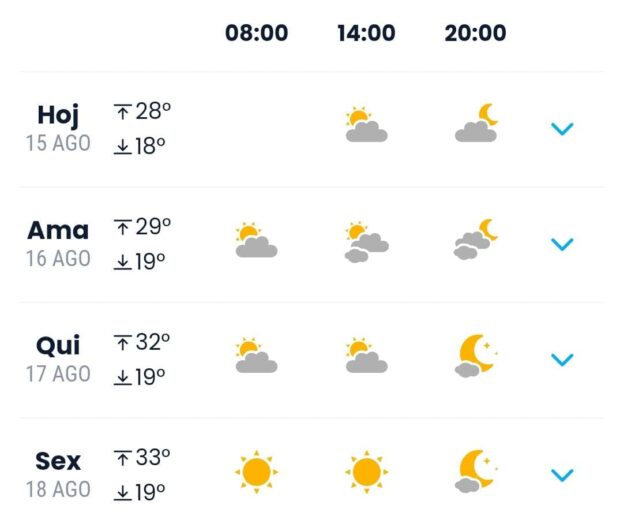Viewport: 620px width, 531px height.
Task: Open the Hoj day label
Action: tap(58, 115)
